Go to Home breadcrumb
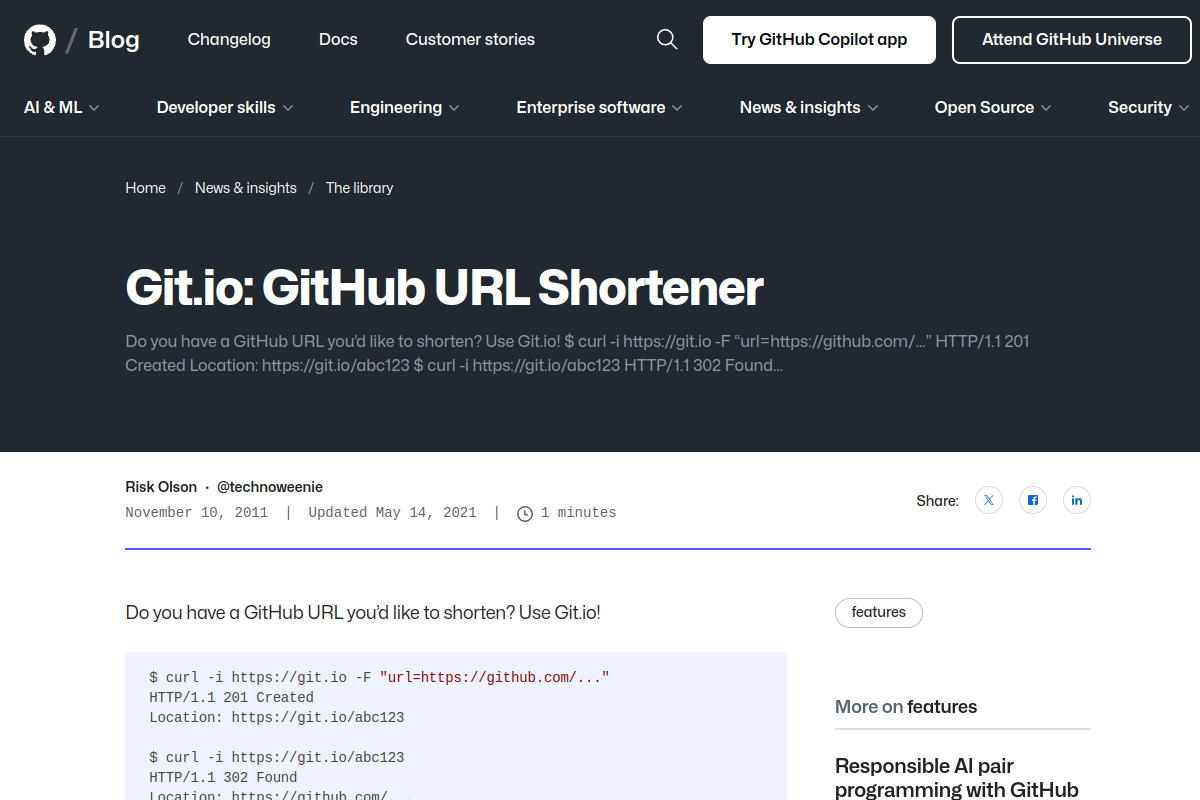The width and height of the screenshot is (1200, 800). click(146, 188)
